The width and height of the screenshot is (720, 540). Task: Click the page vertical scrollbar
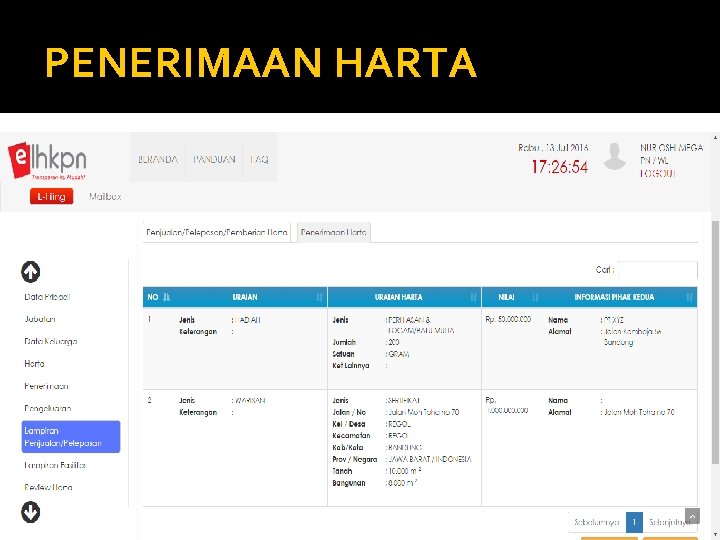click(715, 342)
